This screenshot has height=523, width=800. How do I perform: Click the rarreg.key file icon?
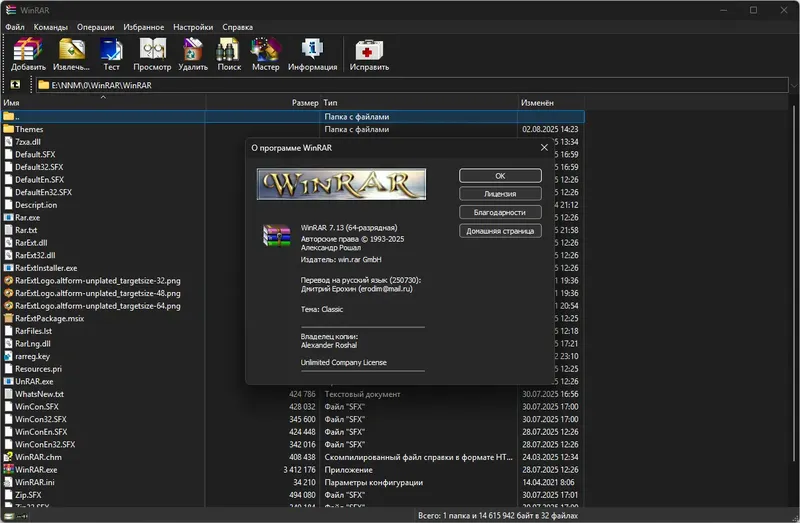click(8, 356)
